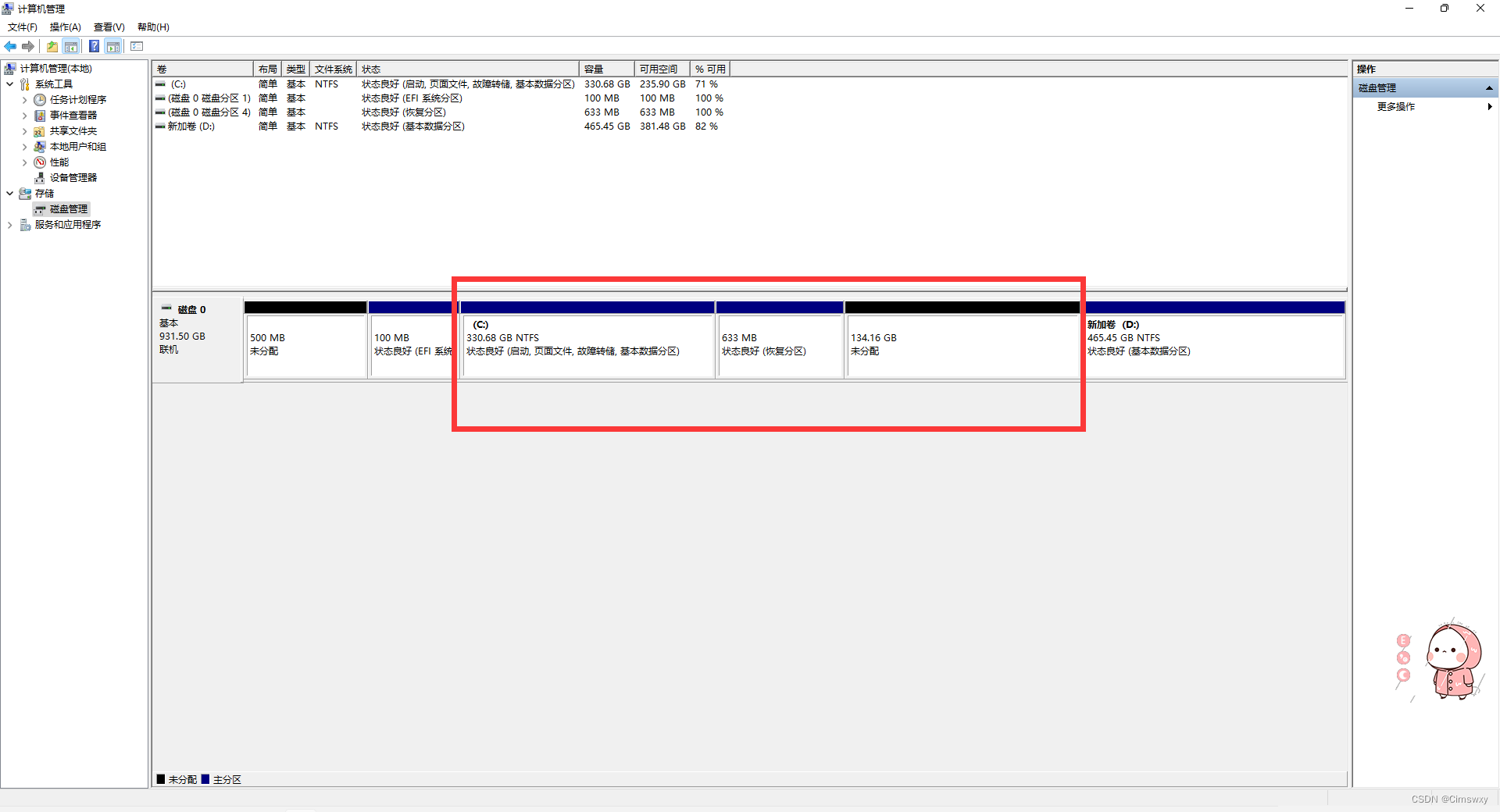Open the 文件(F) menu
The image size is (1500, 812).
(23, 27)
